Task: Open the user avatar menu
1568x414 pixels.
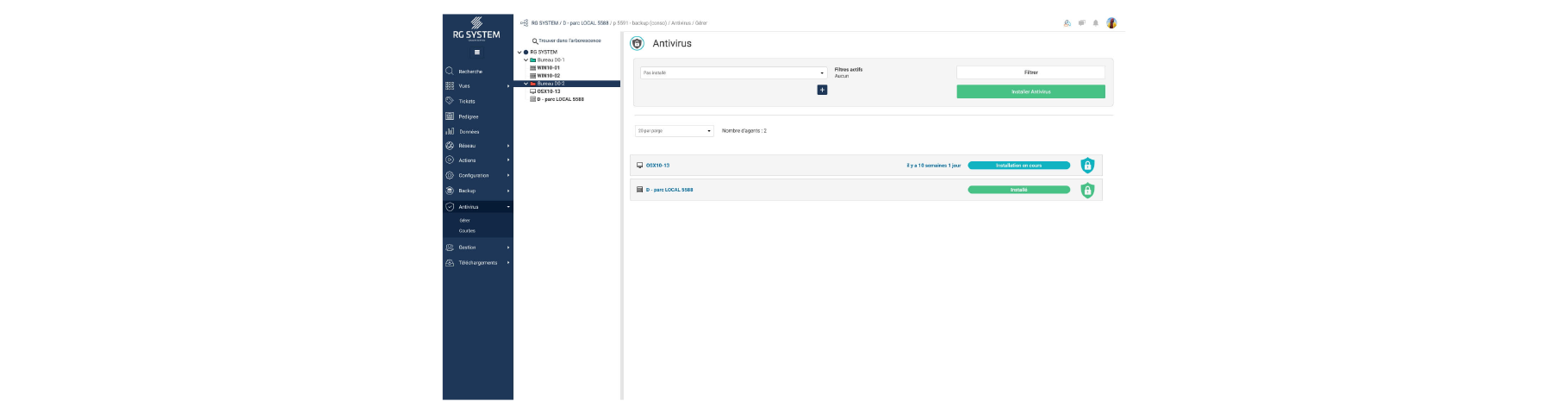Action: [1111, 23]
